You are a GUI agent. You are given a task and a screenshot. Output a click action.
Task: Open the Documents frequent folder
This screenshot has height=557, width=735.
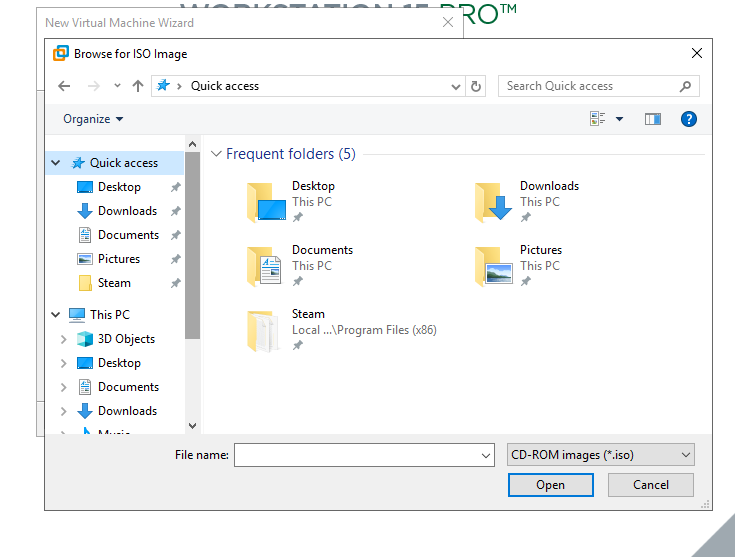[300, 266]
